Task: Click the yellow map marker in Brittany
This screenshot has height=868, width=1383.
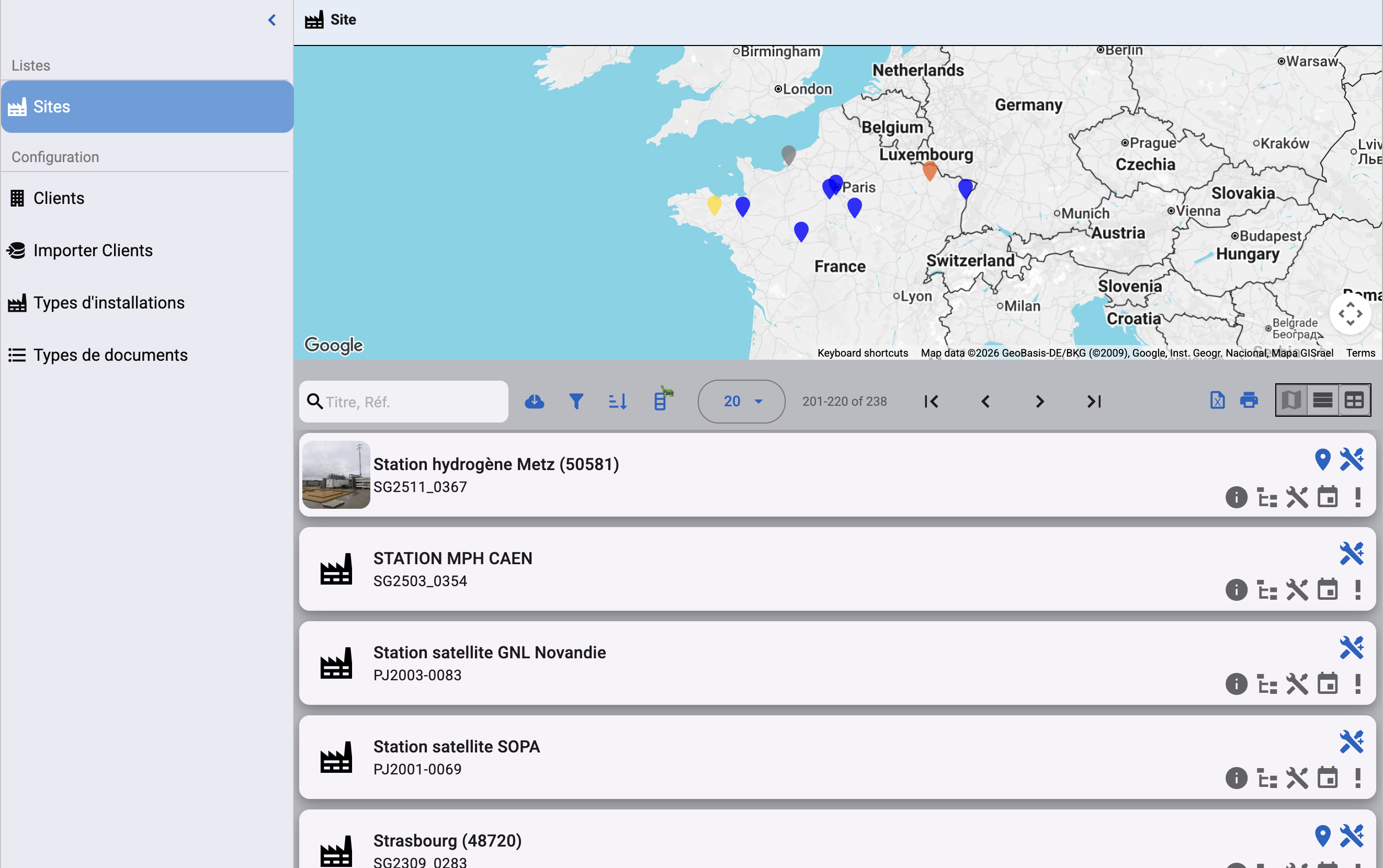Action: (x=714, y=205)
